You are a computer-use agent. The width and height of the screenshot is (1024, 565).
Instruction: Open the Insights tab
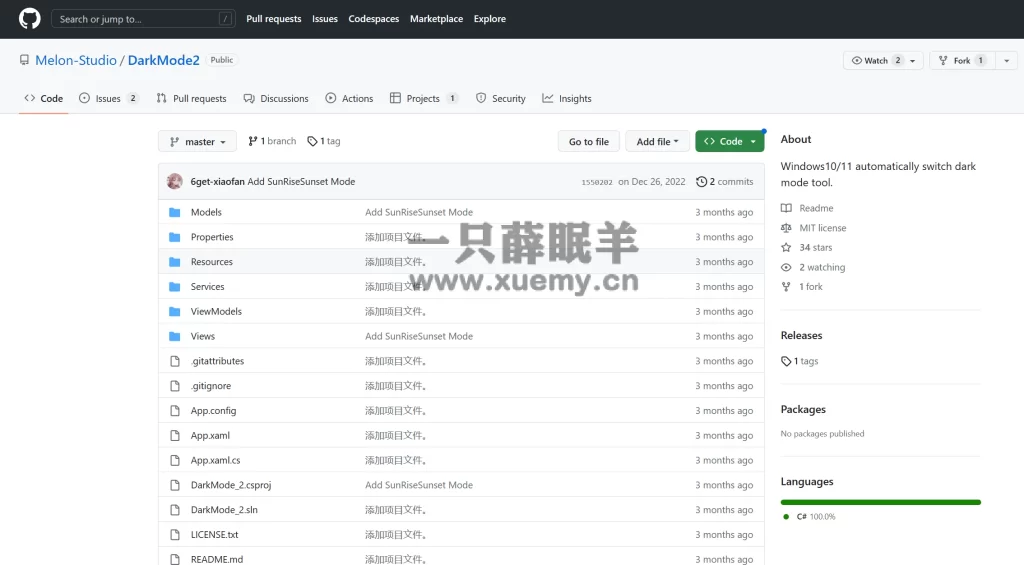coord(567,99)
